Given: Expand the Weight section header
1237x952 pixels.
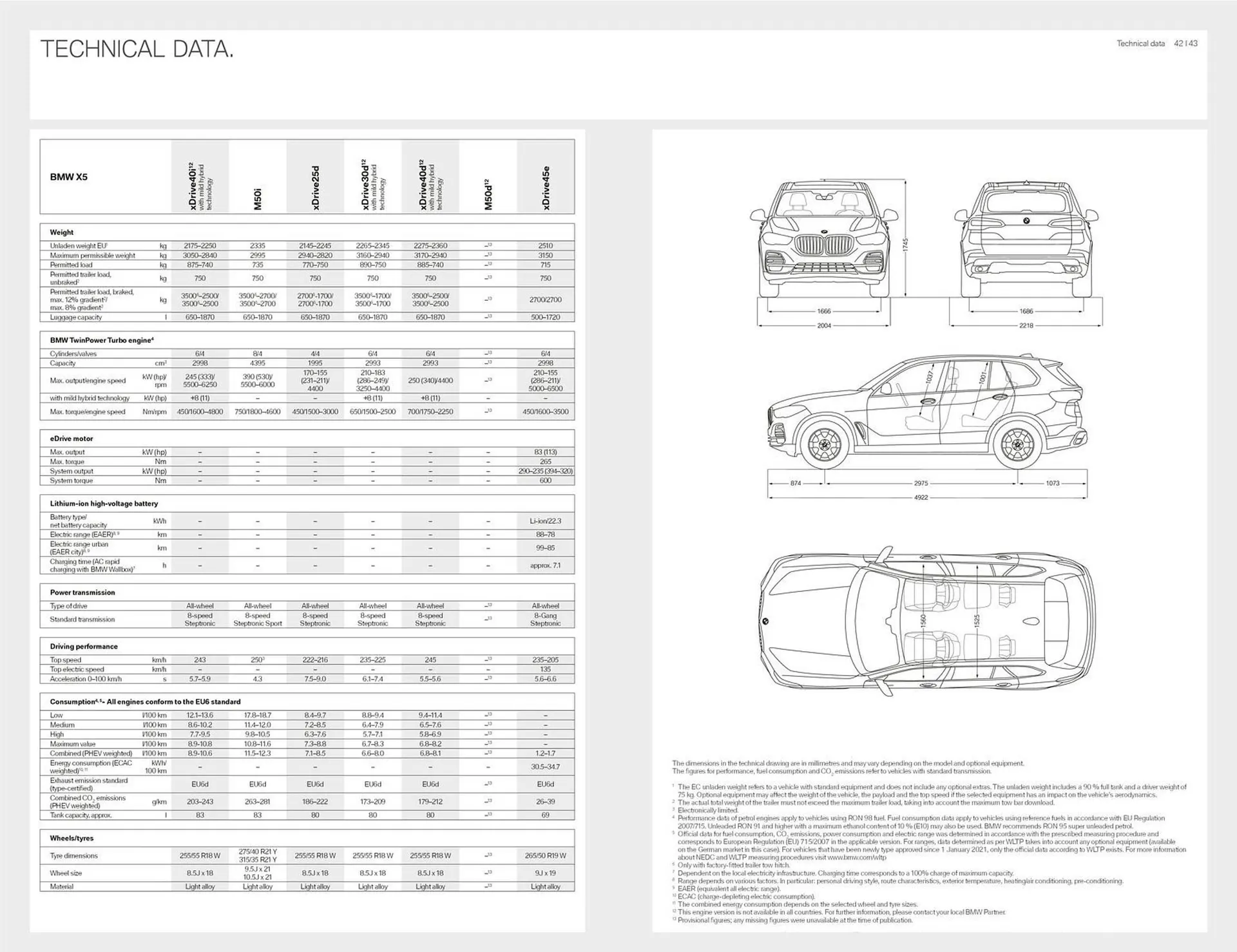Looking at the screenshot, I should coord(64,232).
